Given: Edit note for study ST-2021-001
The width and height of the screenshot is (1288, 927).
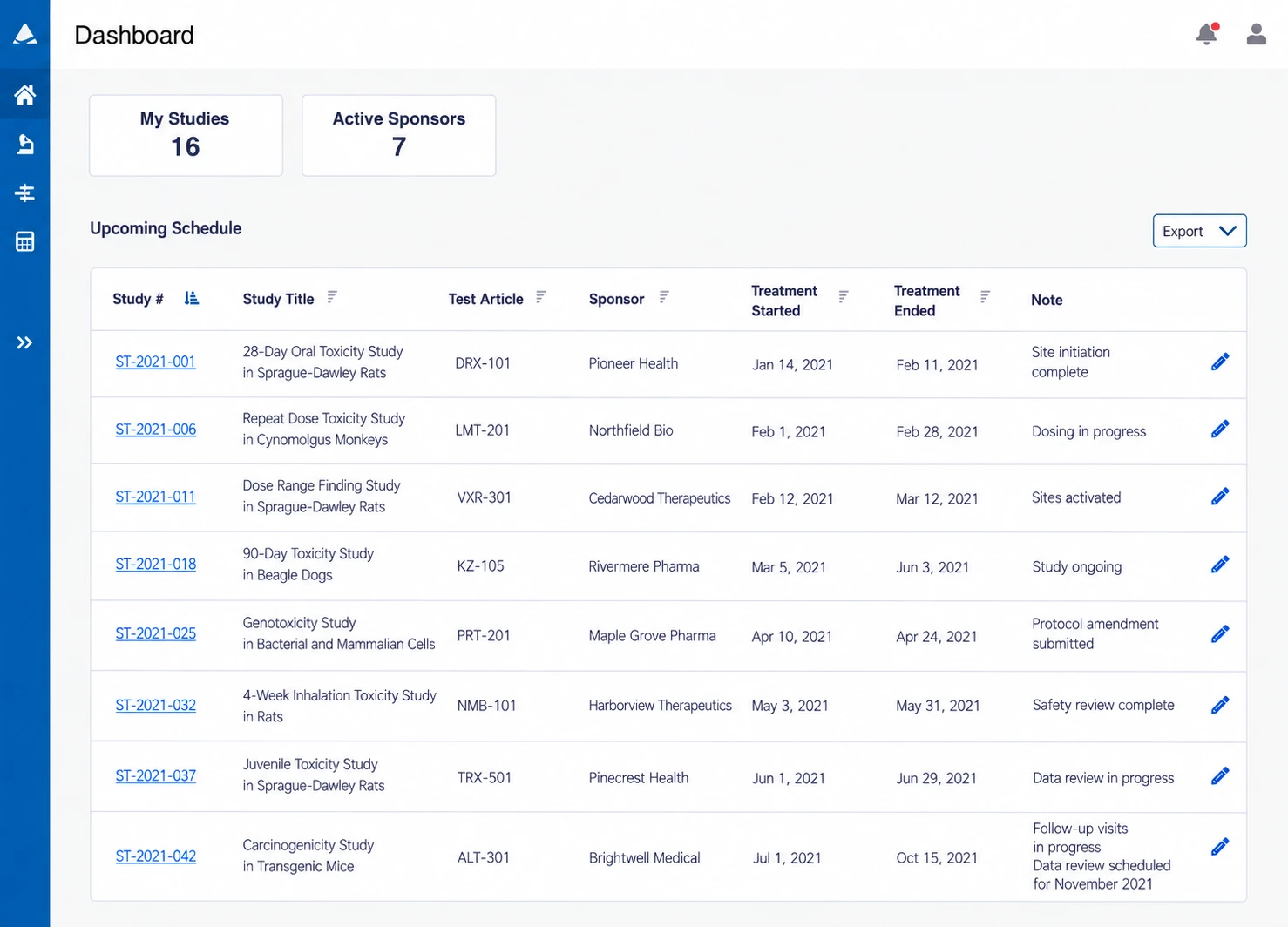Looking at the screenshot, I should click(x=1220, y=362).
